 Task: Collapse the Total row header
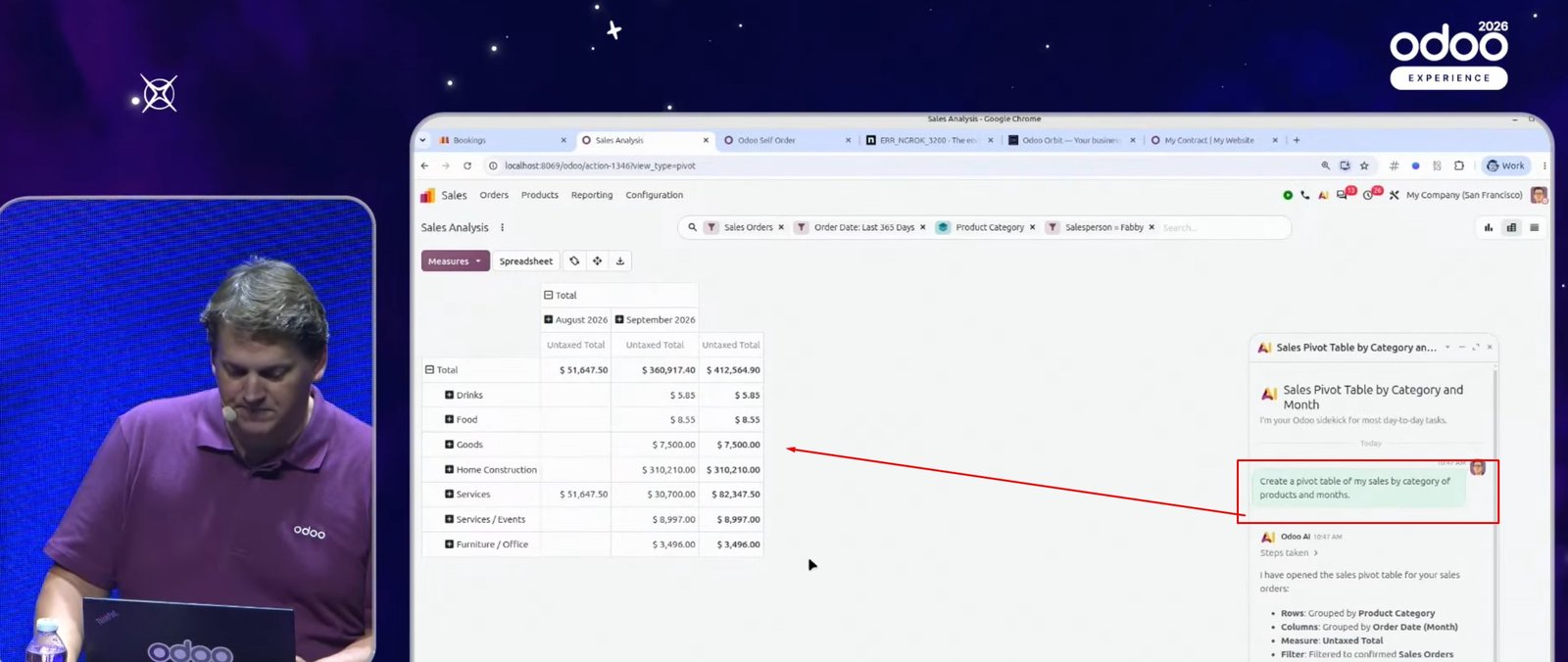(429, 370)
